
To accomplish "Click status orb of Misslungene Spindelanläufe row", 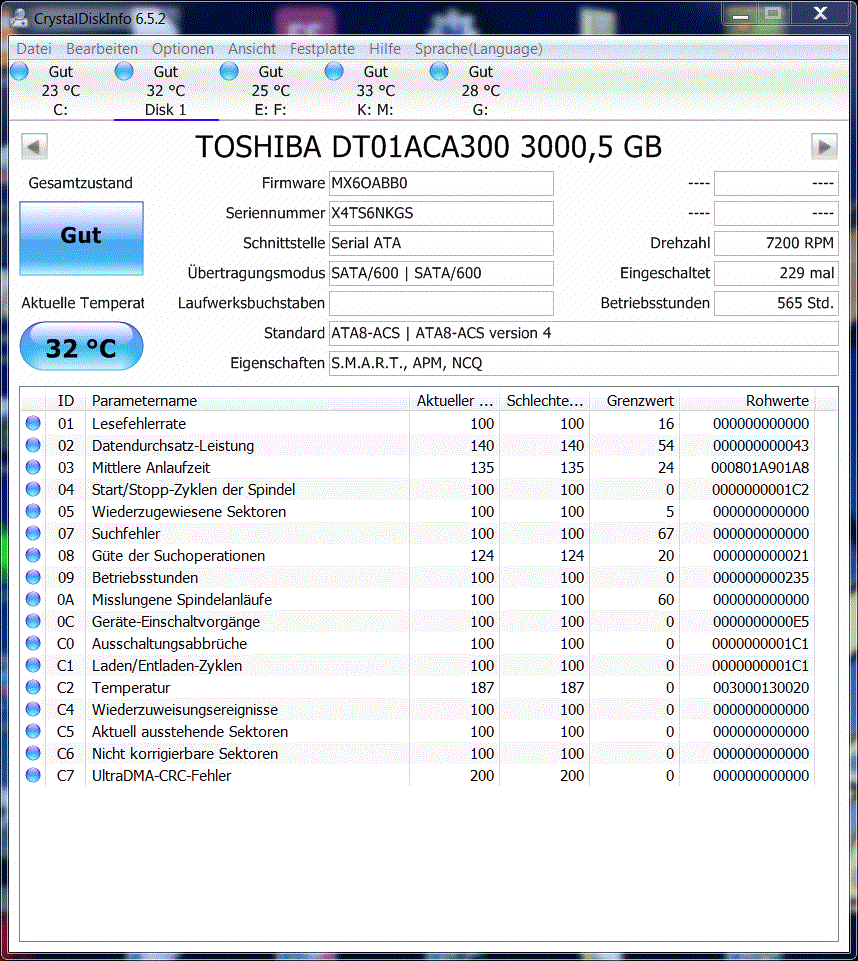I will tap(33, 599).
